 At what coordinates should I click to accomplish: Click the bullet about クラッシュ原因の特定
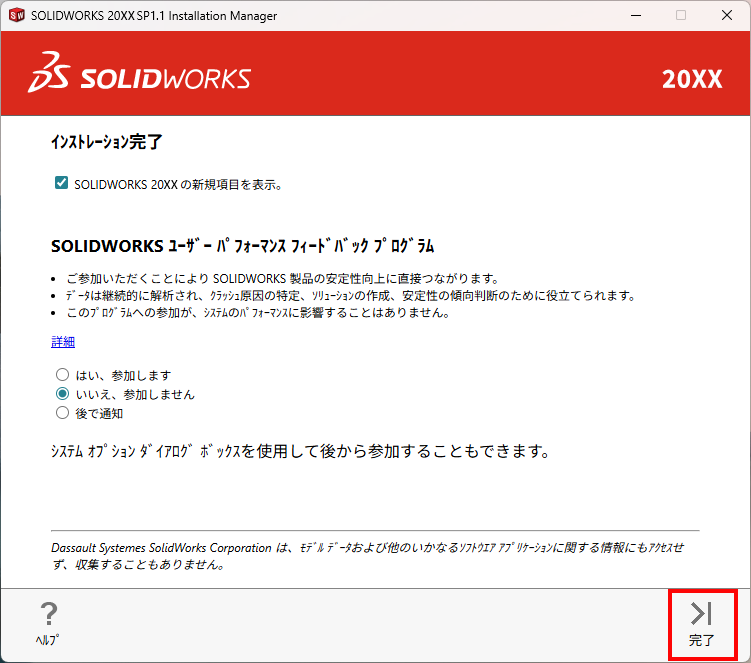pyautogui.click(x=351, y=296)
